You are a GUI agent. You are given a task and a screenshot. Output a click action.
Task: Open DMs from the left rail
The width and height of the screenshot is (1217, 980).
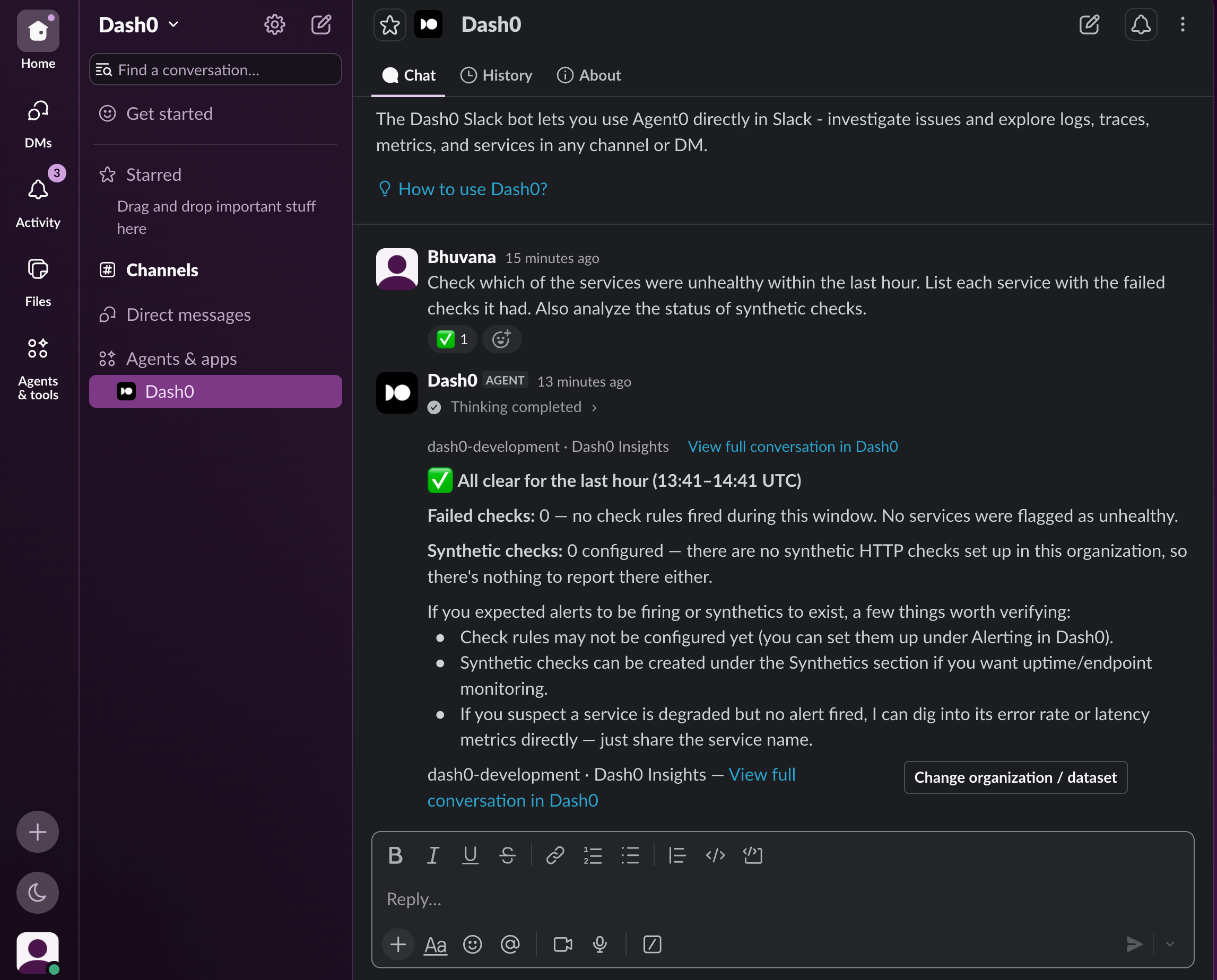pyautogui.click(x=38, y=124)
